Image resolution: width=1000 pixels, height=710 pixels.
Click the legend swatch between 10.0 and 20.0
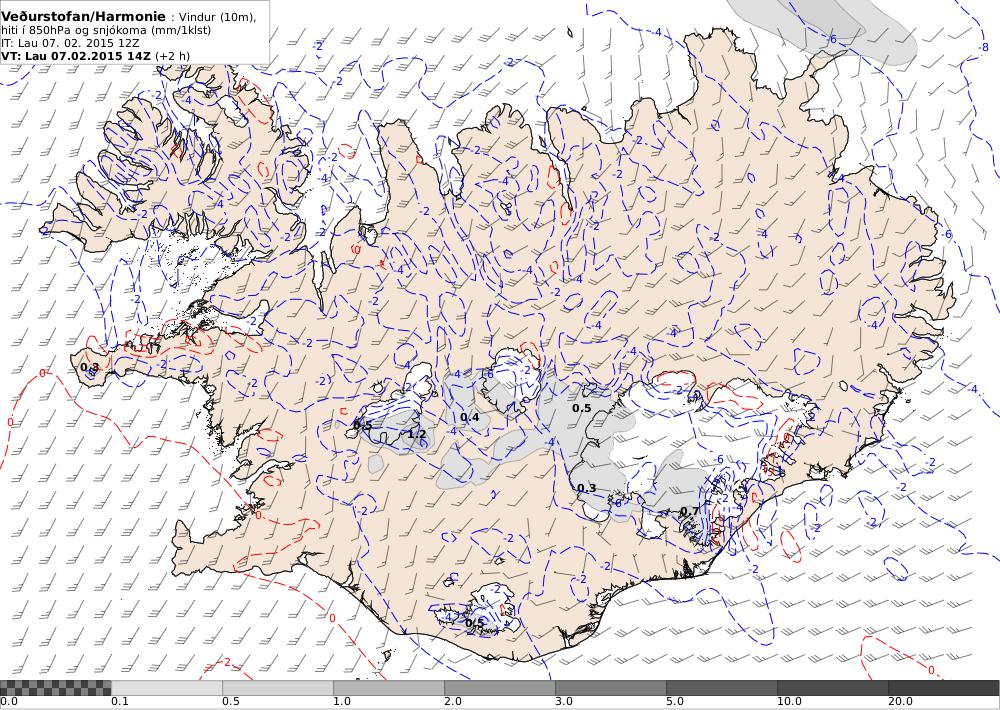[x=832, y=688]
